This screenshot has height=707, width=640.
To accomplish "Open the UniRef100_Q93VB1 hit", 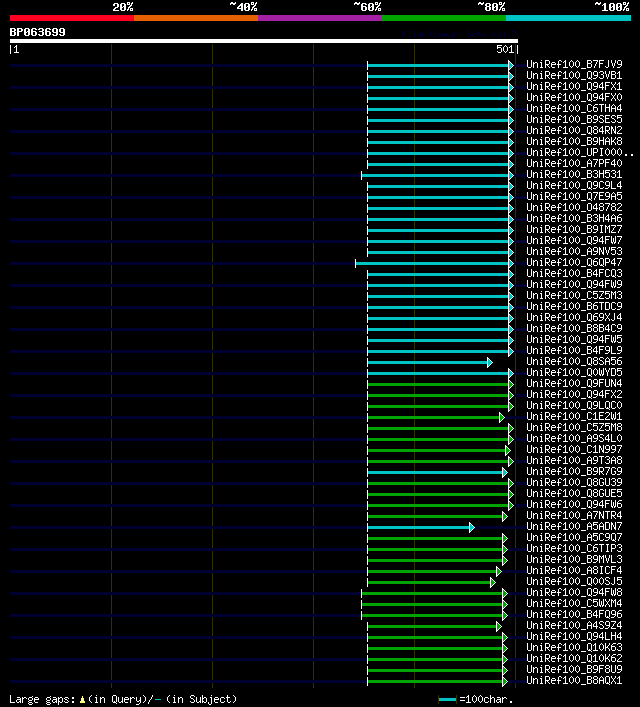I will pyautogui.click(x=574, y=75).
